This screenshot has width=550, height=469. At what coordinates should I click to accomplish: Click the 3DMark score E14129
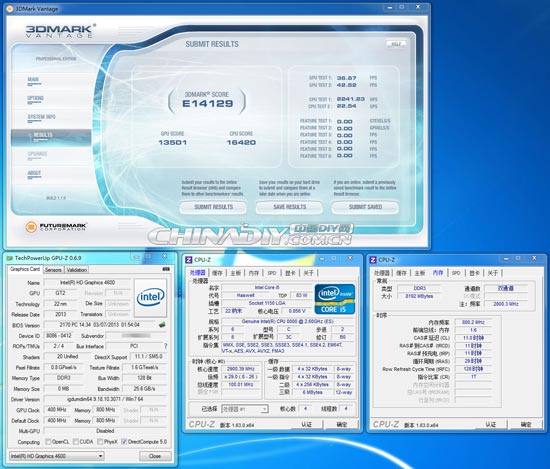[x=208, y=103]
